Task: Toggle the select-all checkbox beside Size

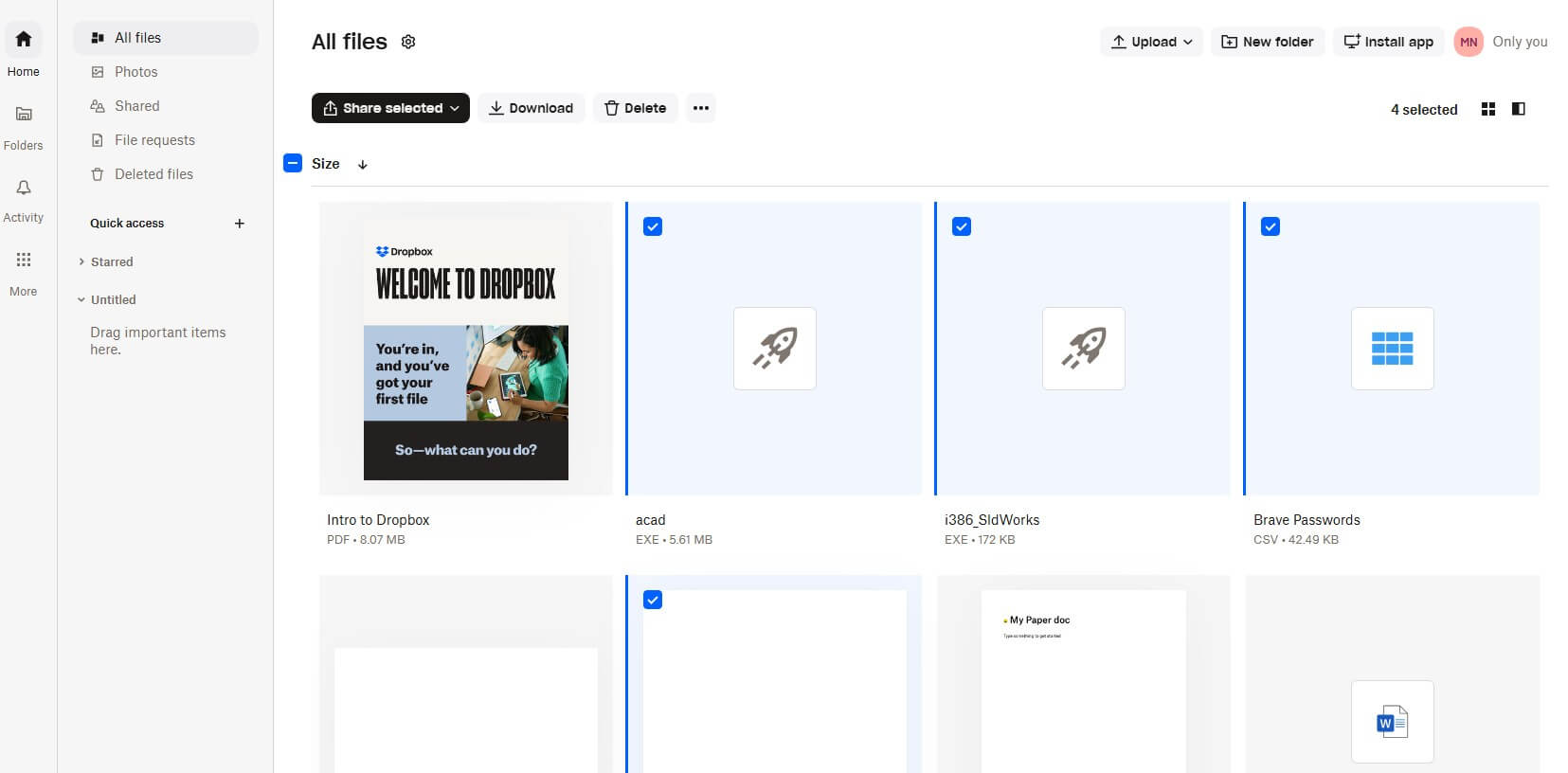Action: coord(293,163)
